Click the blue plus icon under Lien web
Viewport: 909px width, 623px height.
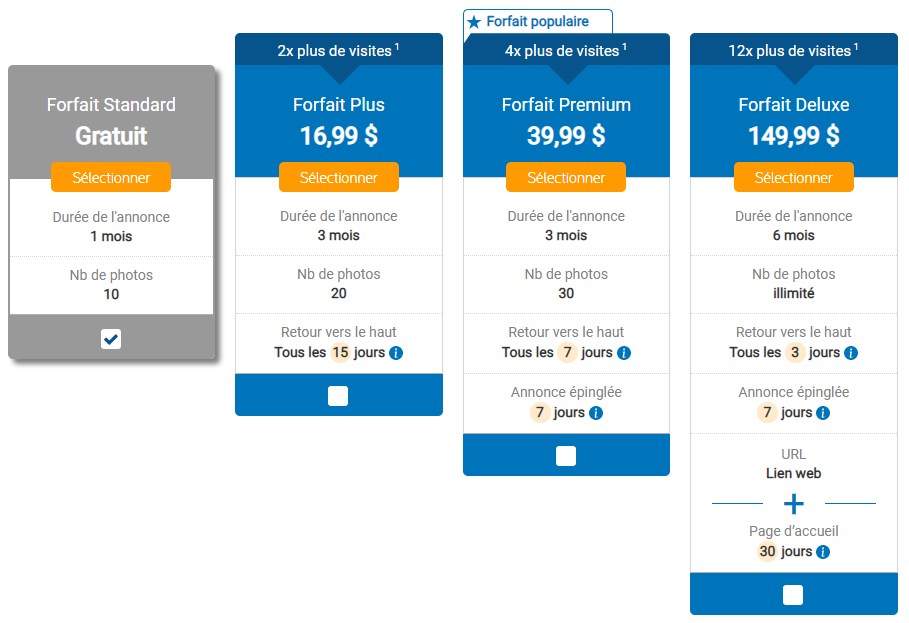tap(794, 504)
